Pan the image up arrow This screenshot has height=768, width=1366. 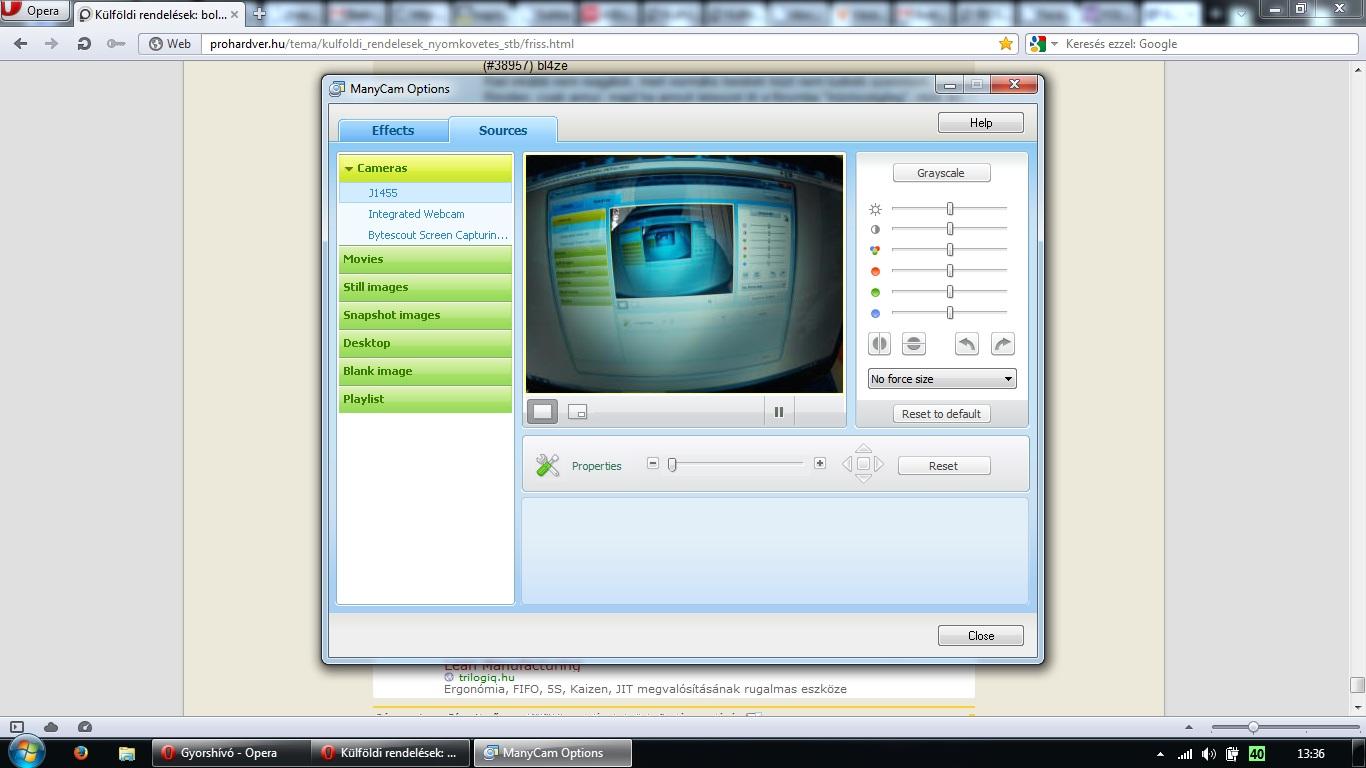click(x=863, y=447)
